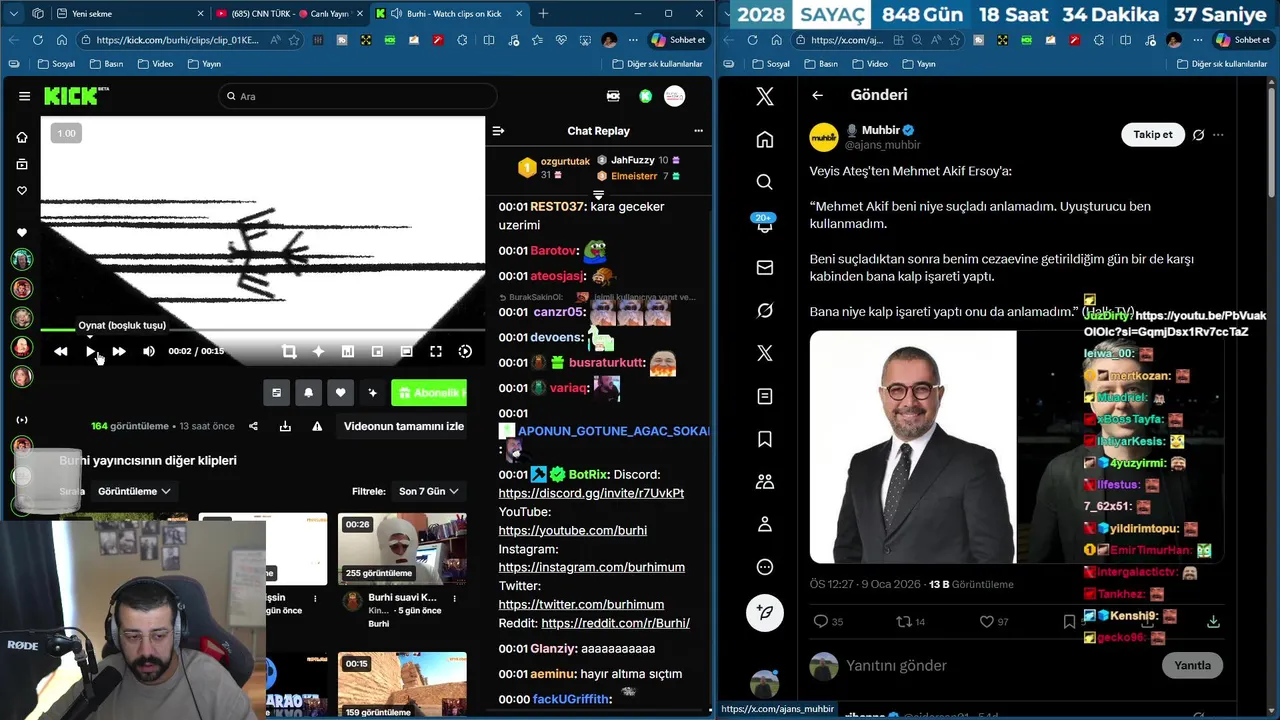The width and height of the screenshot is (1280, 720).
Task: Open X messages envelope icon
Action: coord(765,268)
